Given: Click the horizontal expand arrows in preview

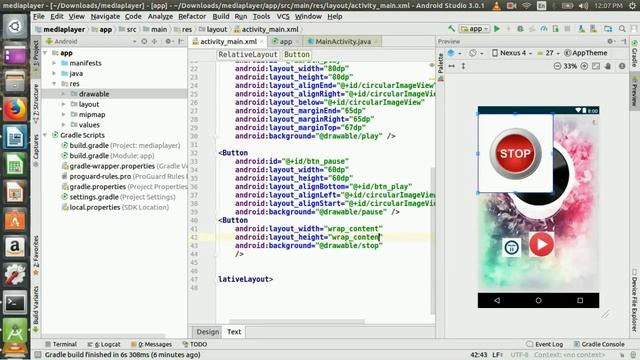Looking at the screenshot, I should click(x=451, y=66).
